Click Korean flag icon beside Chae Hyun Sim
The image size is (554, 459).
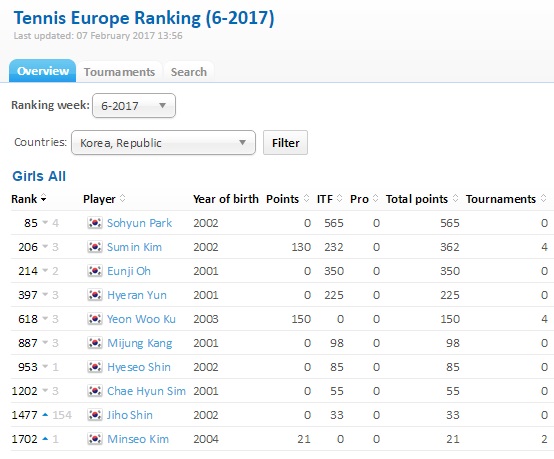pyautogui.click(x=95, y=391)
